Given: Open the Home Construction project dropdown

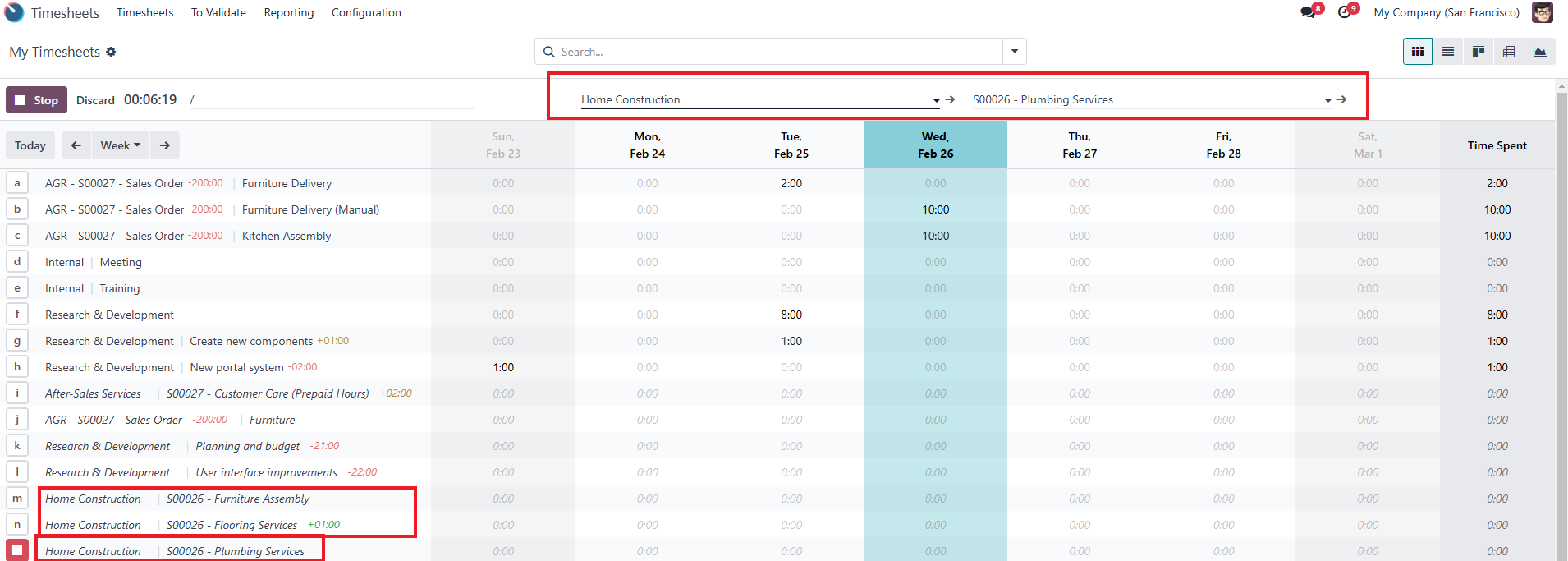Looking at the screenshot, I should click(x=936, y=100).
